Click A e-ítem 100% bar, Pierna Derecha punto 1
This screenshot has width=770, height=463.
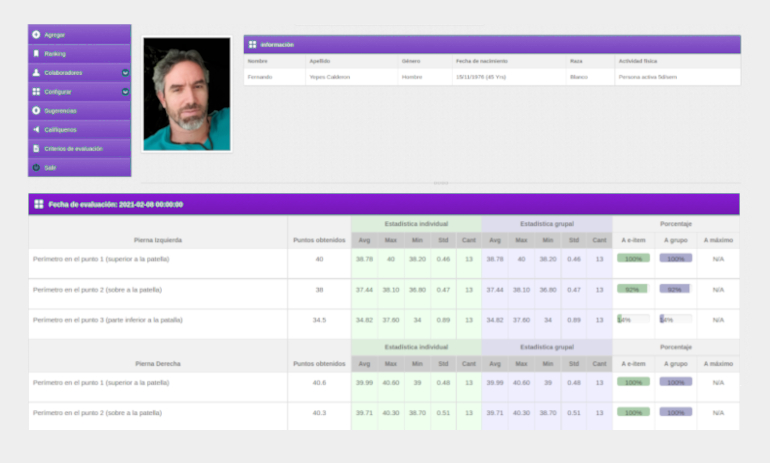[633, 382]
